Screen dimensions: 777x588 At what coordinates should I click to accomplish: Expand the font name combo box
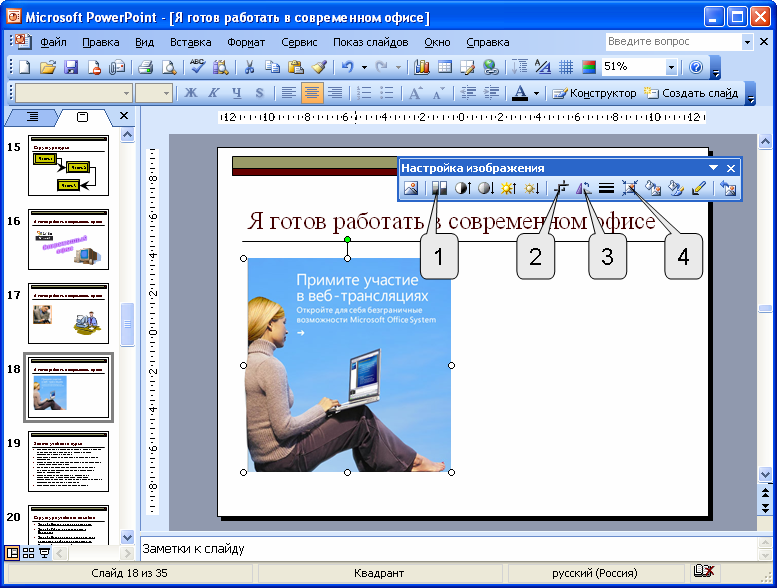click(126, 93)
